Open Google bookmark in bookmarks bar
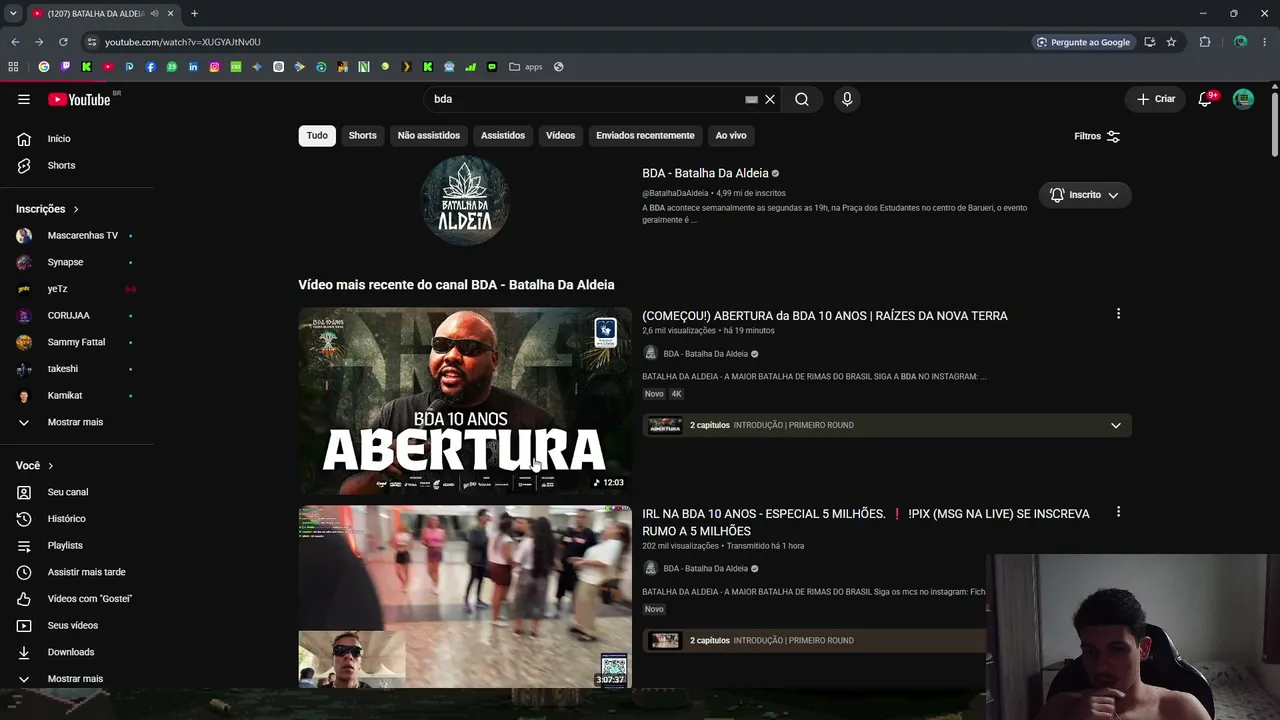 coord(44,67)
